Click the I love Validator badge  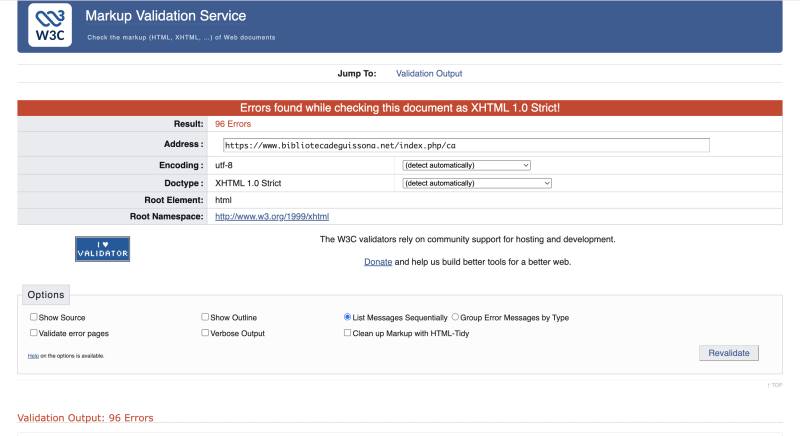102,249
